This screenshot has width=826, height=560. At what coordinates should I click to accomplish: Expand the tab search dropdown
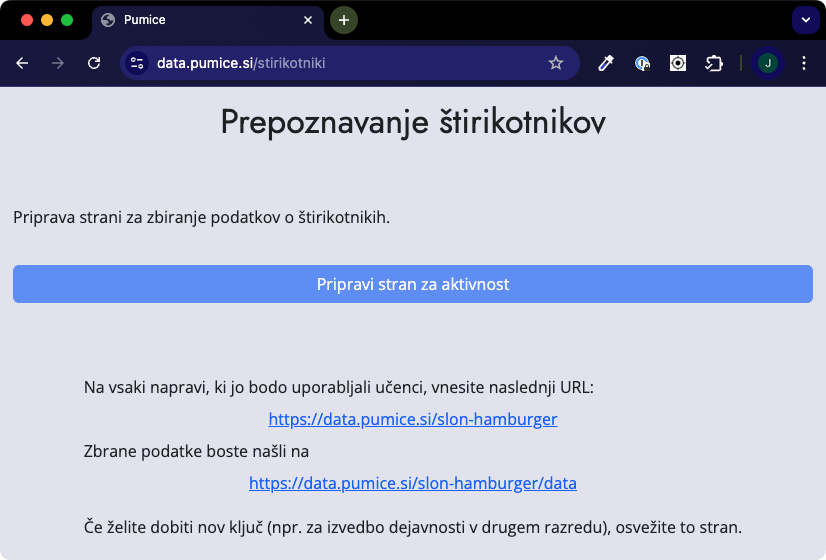tap(805, 20)
